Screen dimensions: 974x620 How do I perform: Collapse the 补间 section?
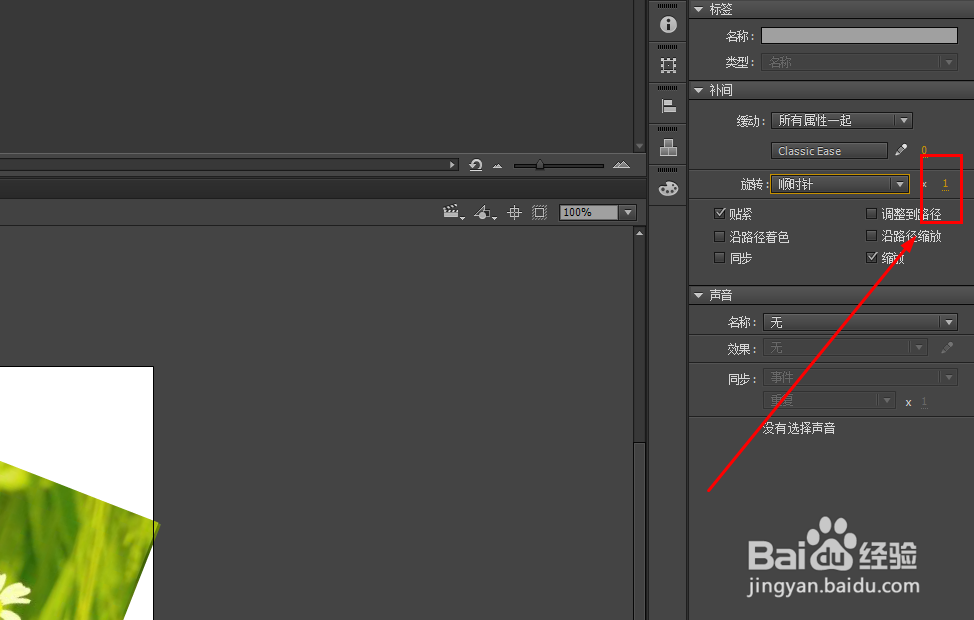[698, 91]
